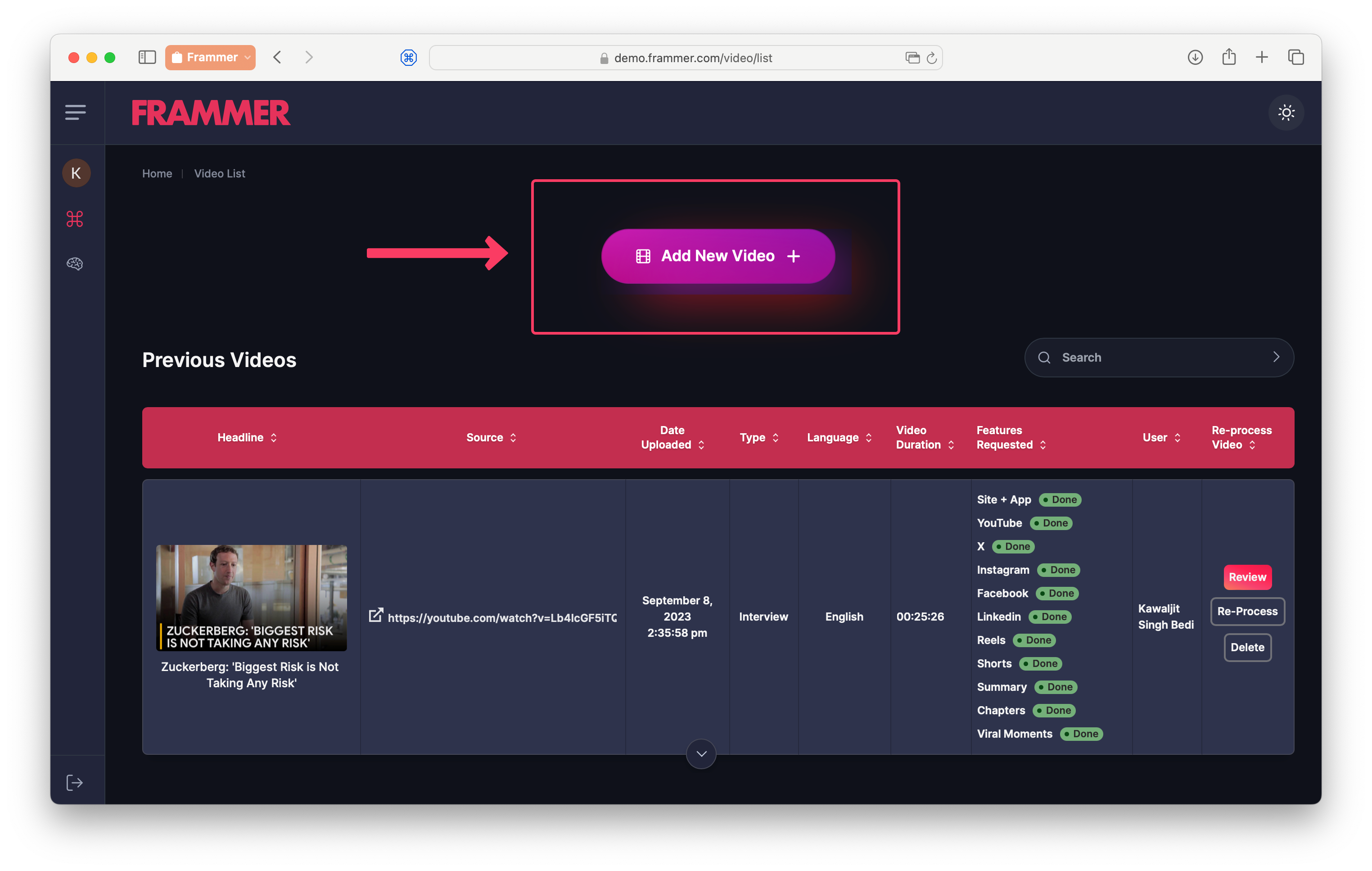Viewport: 1372px width, 871px height.
Task: Expand the video row with chevron down
Action: [701, 753]
